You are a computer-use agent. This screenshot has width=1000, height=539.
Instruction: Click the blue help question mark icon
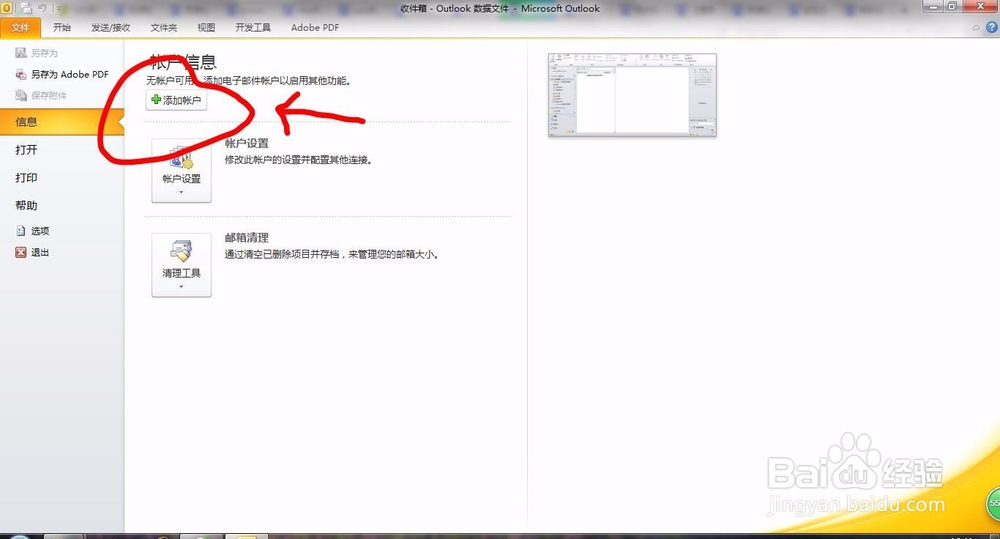tap(992, 27)
